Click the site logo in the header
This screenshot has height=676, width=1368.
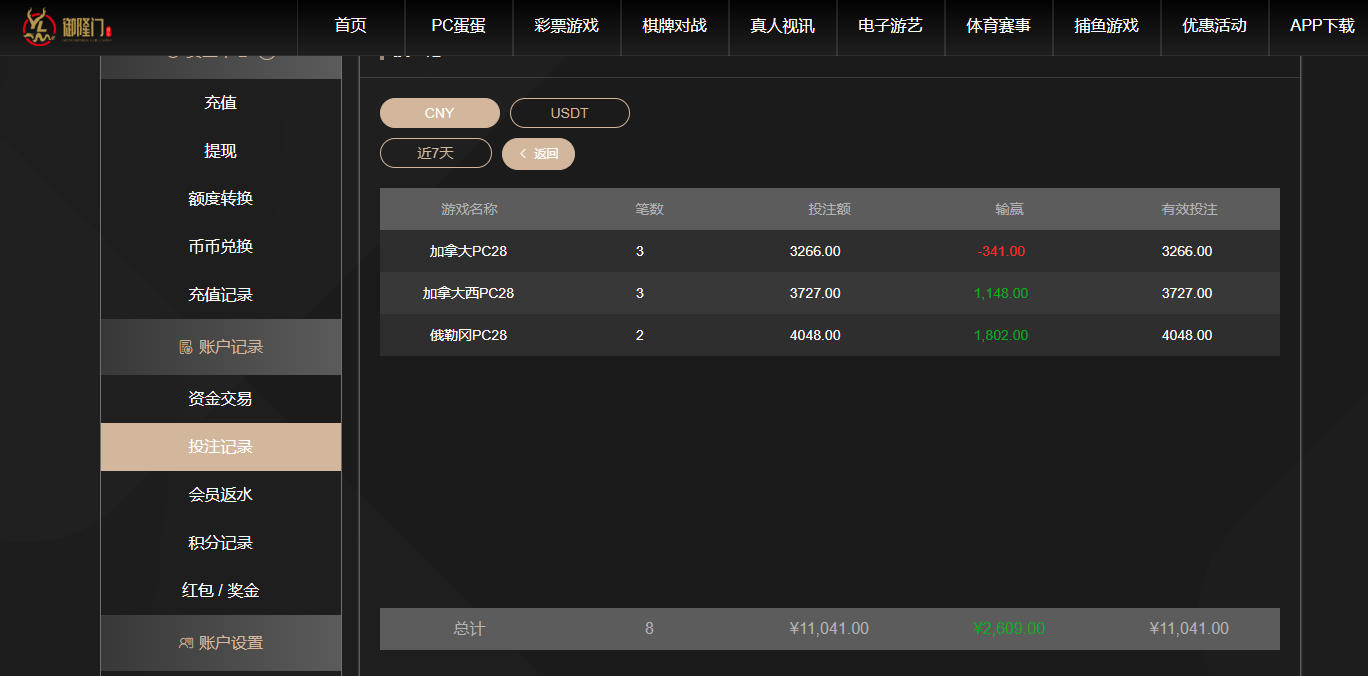point(69,27)
